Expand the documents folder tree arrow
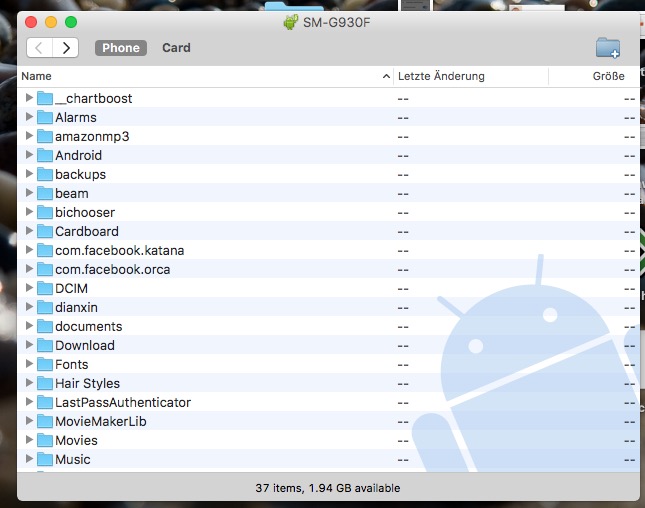This screenshot has width=645, height=508. tap(29, 326)
